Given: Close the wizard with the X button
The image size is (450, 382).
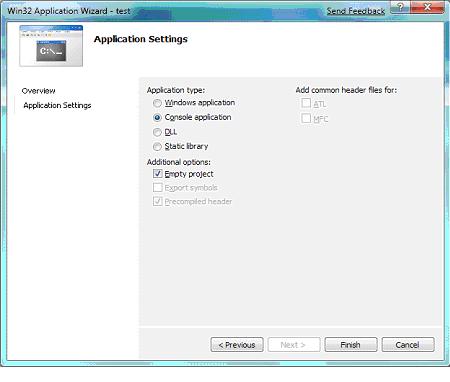Looking at the screenshot, I should point(428,7).
